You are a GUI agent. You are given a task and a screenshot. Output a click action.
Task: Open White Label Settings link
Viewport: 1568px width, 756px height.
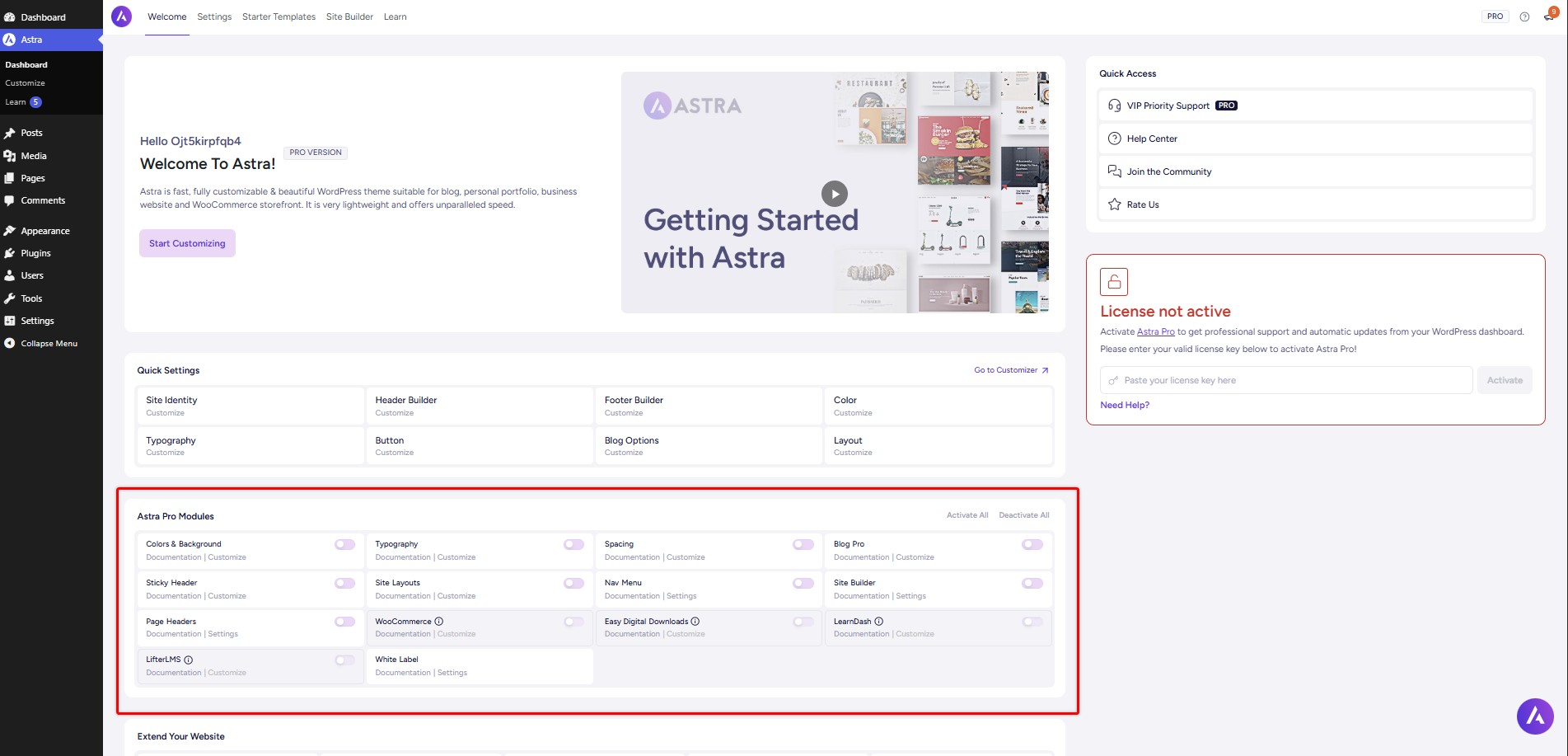[452, 673]
